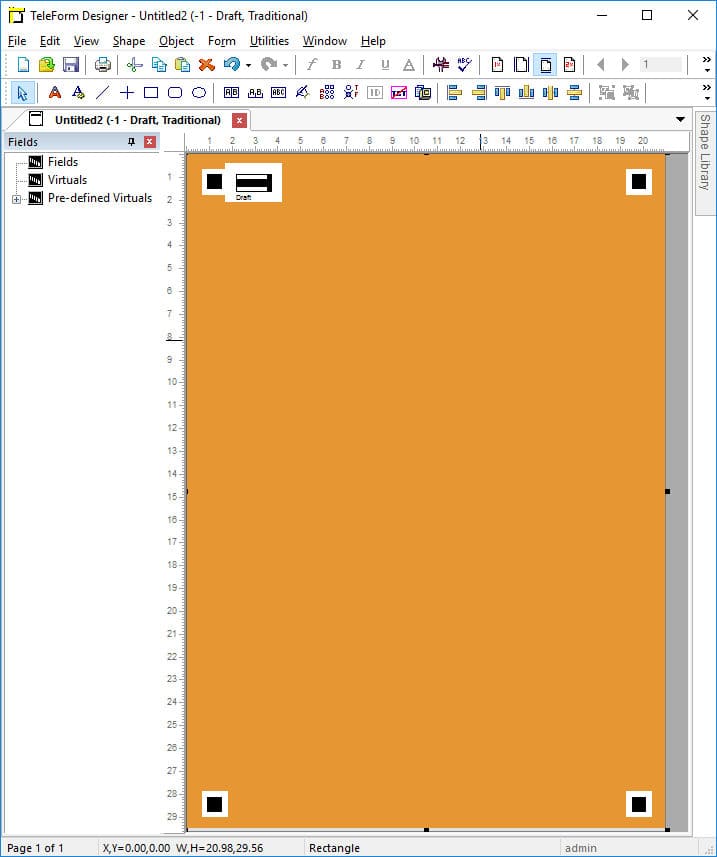Toggle bold text formatting
The image size is (717, 857).
337,64
